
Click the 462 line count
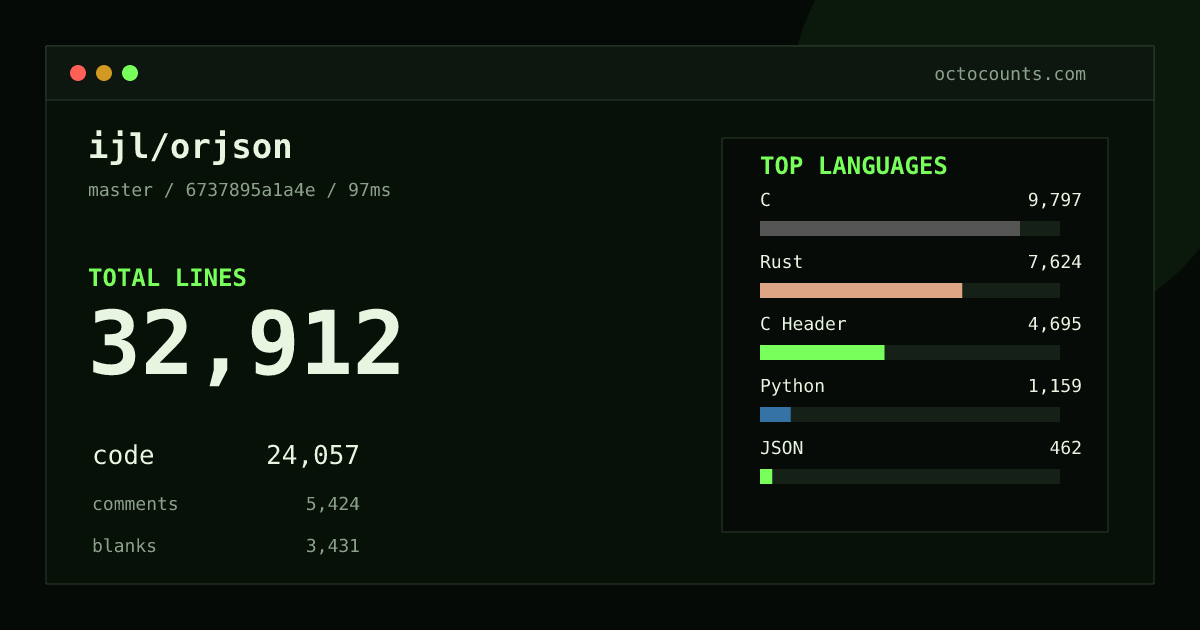pos(1066,448)
